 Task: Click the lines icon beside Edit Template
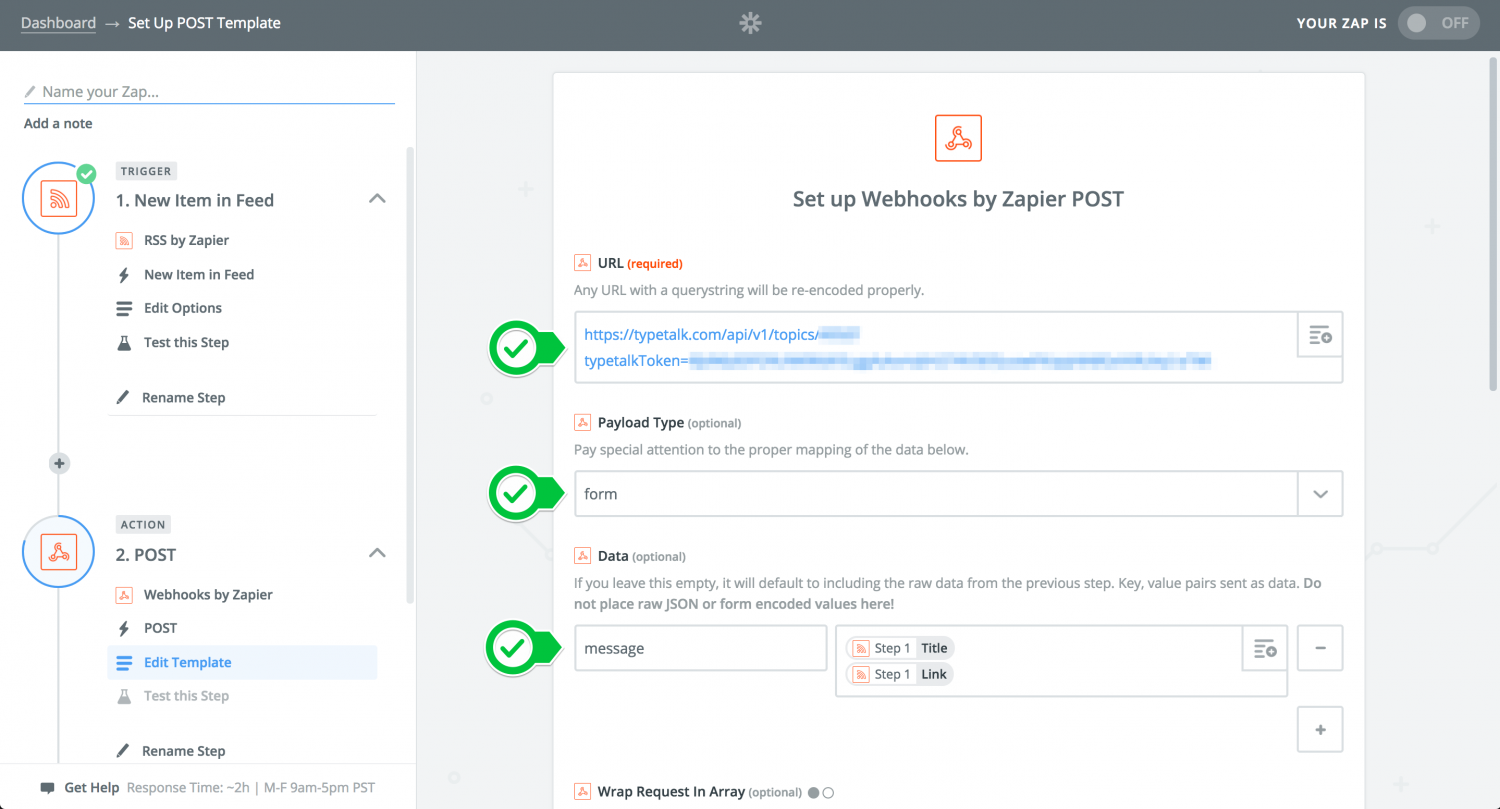[x=124, y=662]
